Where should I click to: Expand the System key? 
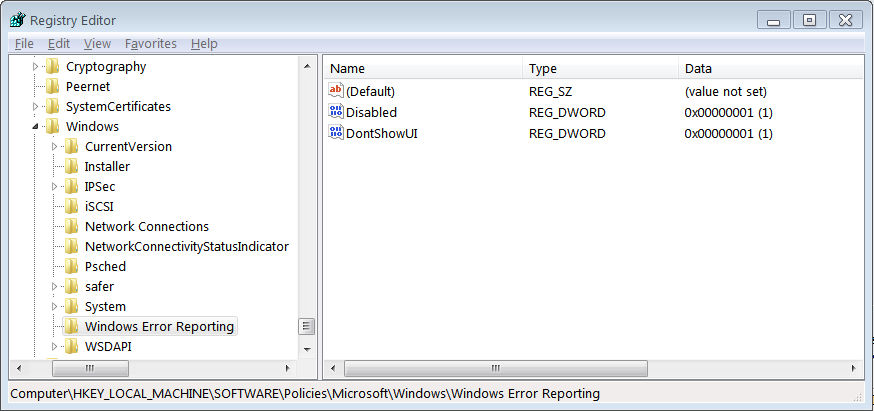pos(54,307)
